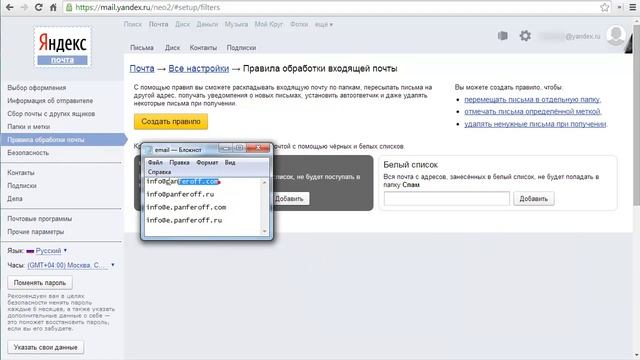640x360 pixels.
Task: Click line info@panferoff.ru in Notepad
Action: [x=180, y=194]
